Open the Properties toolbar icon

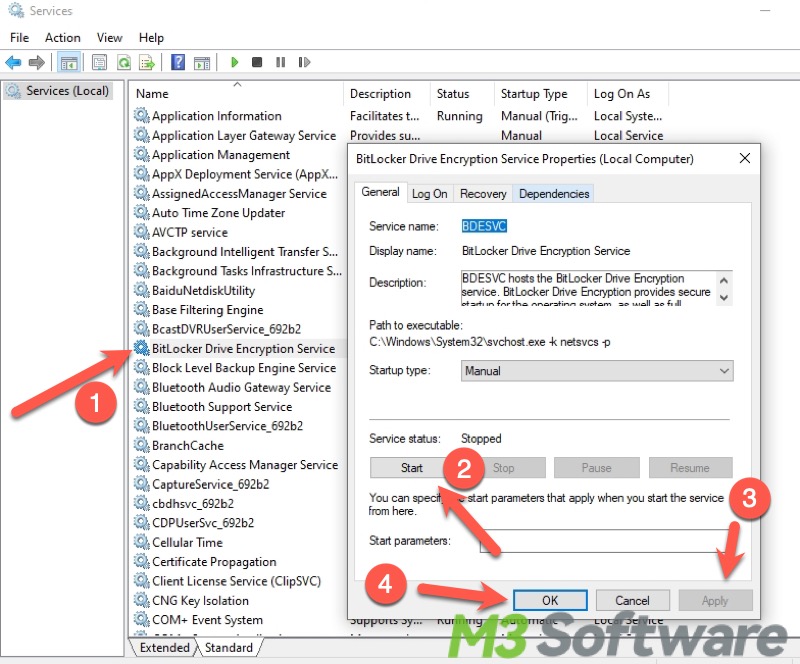[x=99, y=63]
